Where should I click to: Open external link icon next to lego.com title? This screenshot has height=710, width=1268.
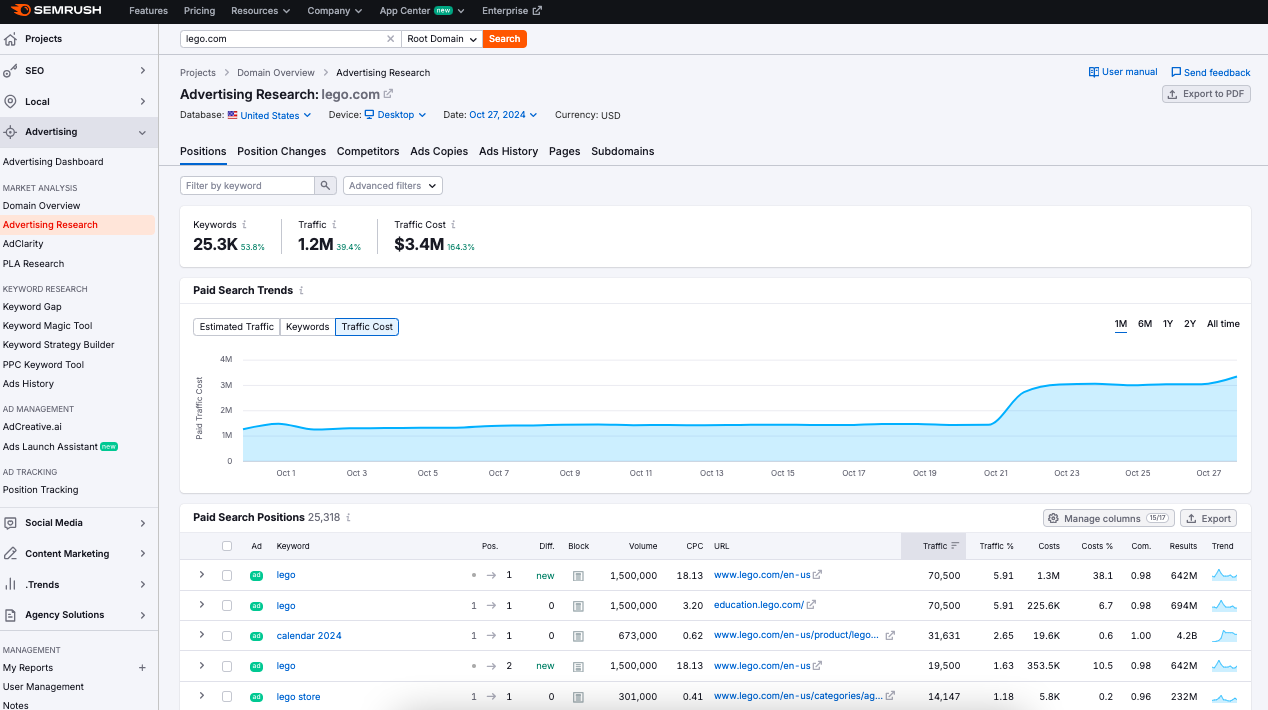tap(389, 94)
